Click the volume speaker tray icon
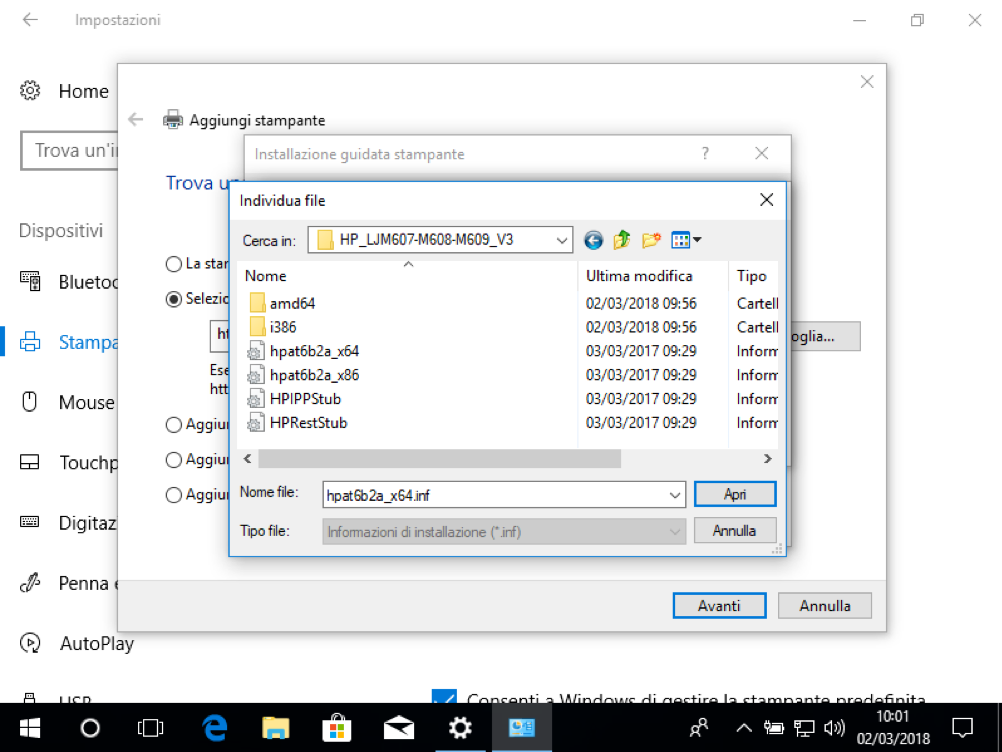Viewport: 1002px width, 752px height. coord(834,728)
